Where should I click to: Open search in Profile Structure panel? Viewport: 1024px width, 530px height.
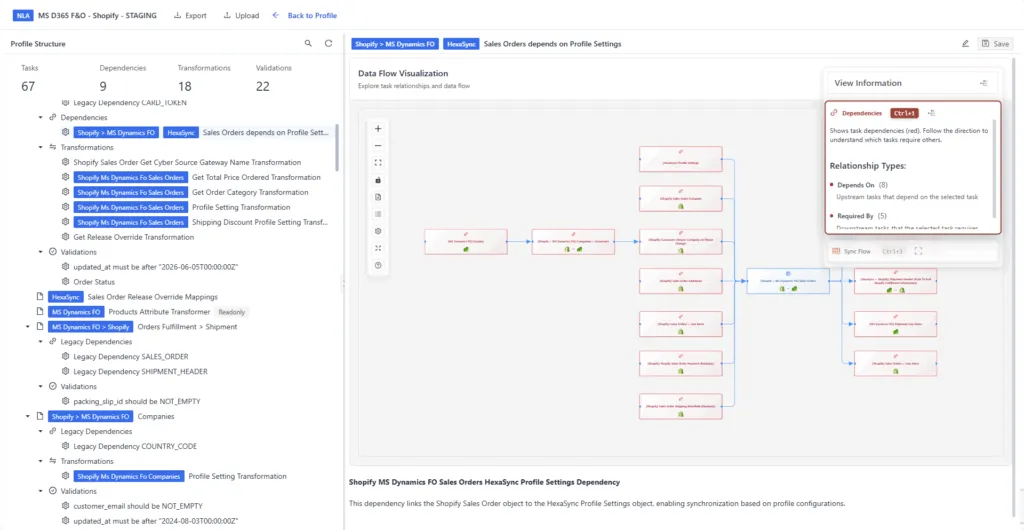pos(308,44)
